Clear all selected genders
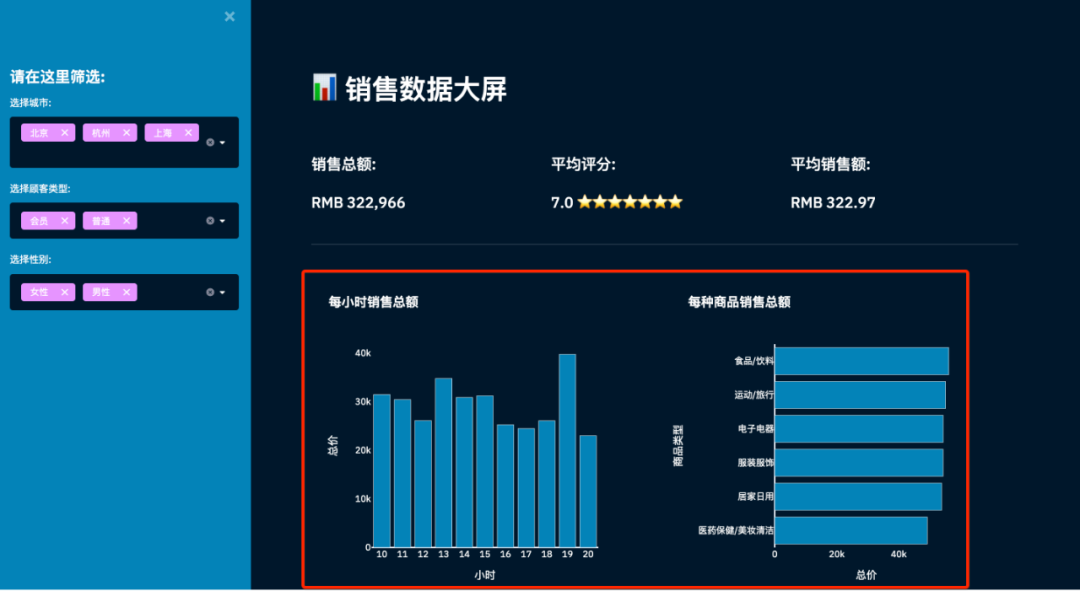1080x591 pixels. pos(210,292)
